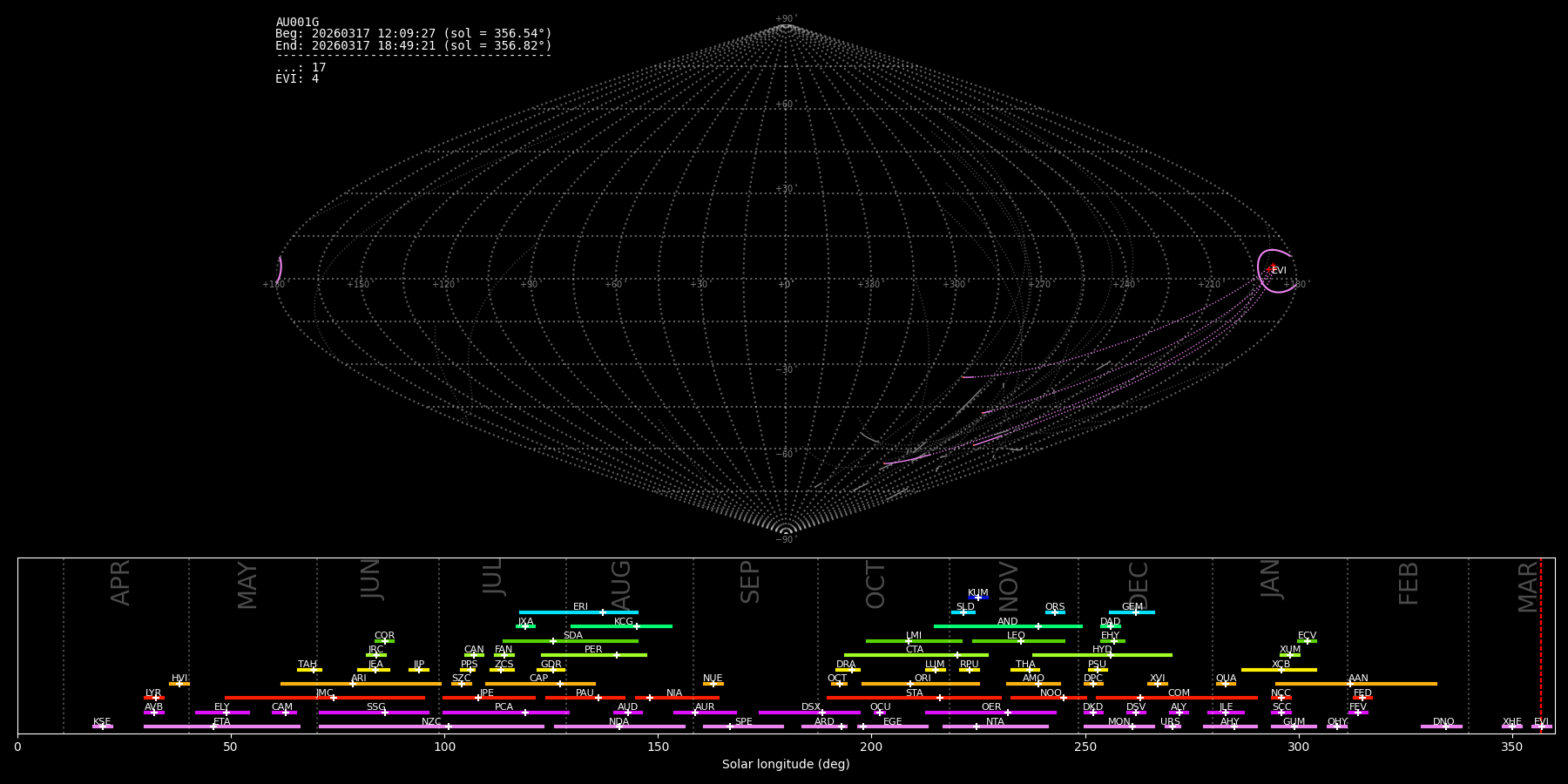The image size is (1568, 784).
Task: Select the FEB month label
Action: tap(1408, 583)
